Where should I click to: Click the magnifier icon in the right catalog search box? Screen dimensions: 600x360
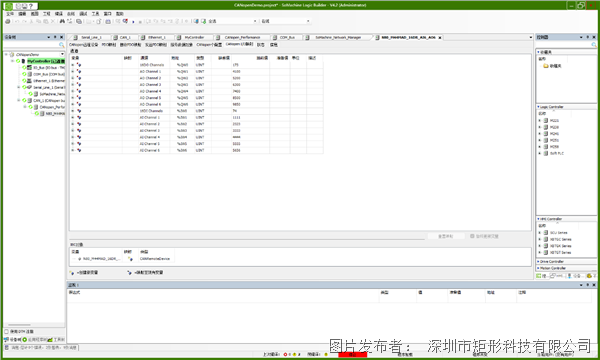(594, 45)
